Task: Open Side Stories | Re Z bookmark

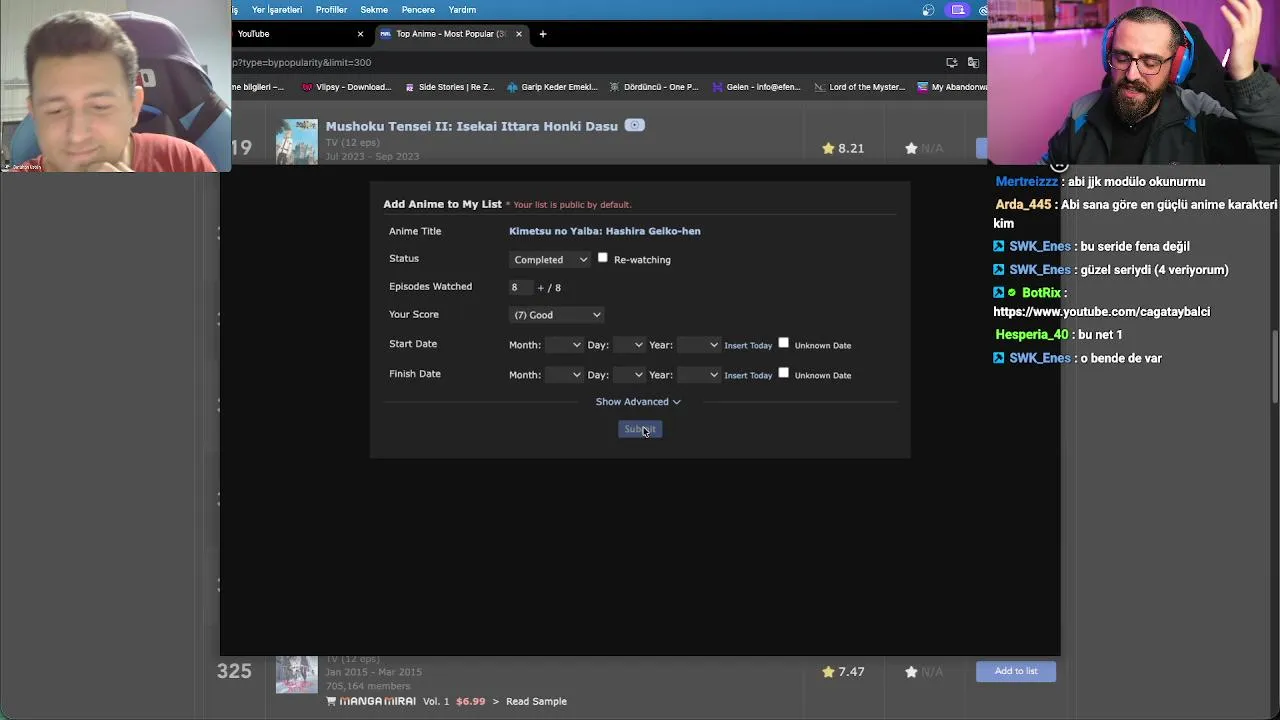Action: click(449, 87)
